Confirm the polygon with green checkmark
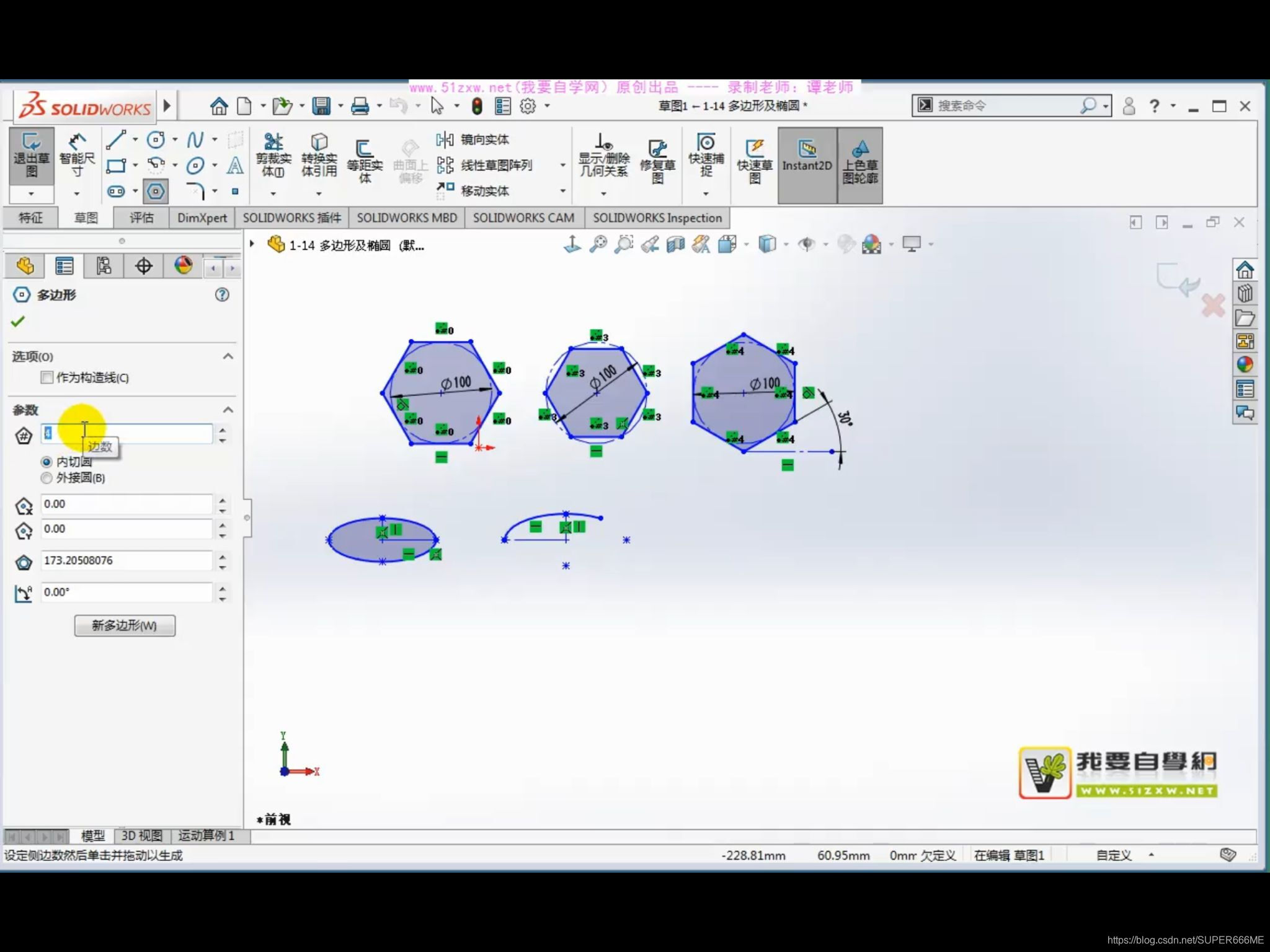Image resolution: width=1270 pixels, height=952 pixels. pyautogui.click(x=18, y=321)
